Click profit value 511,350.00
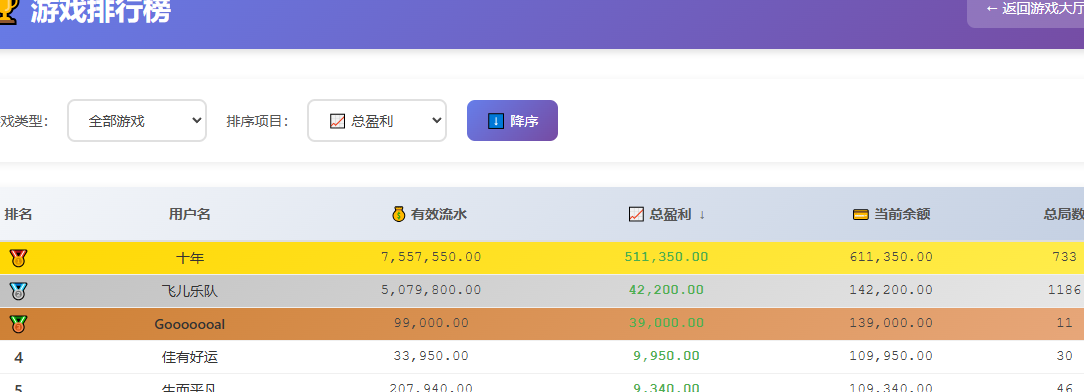Viewport: 1084px width, 392px height. coord(666,257)
